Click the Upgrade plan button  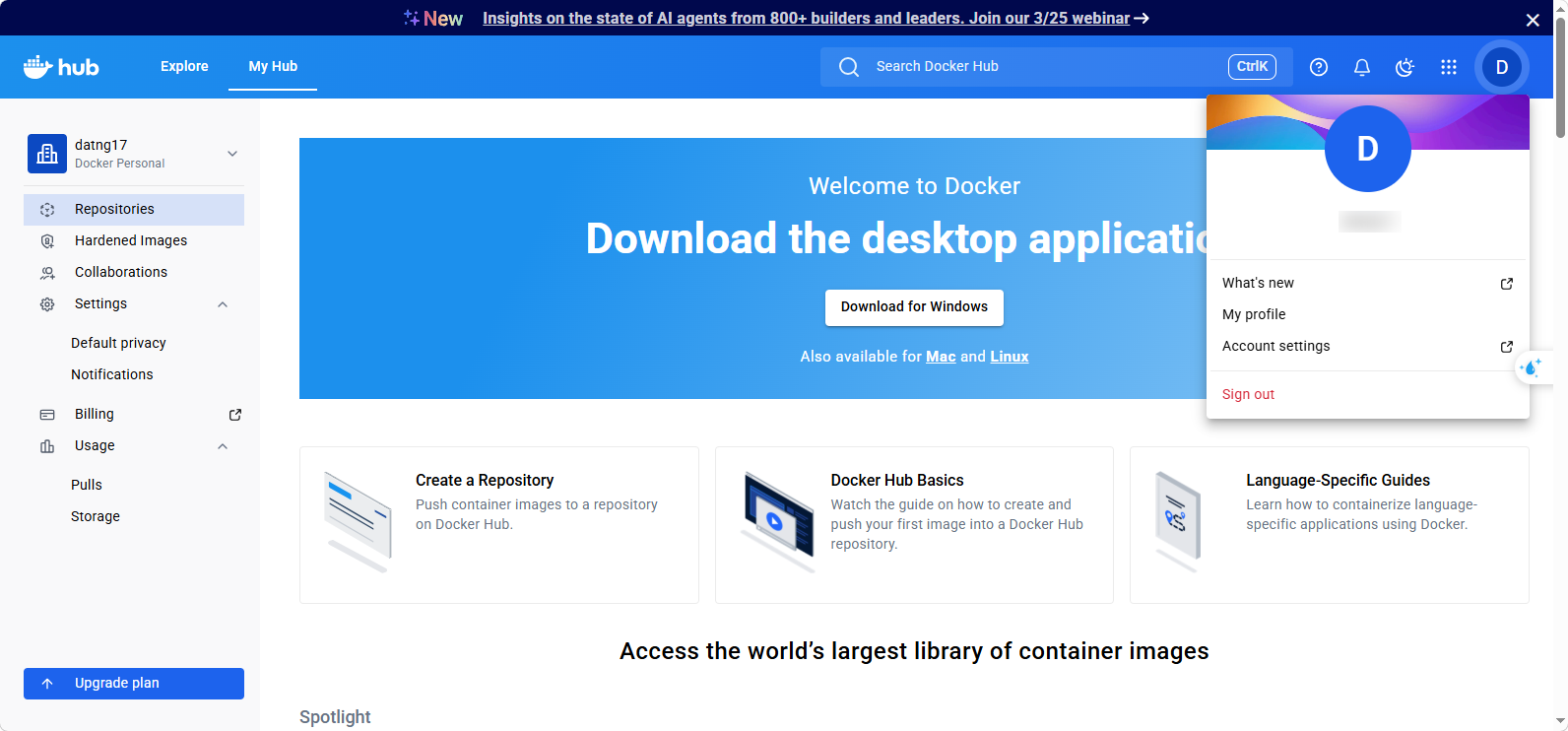[134, 684]
